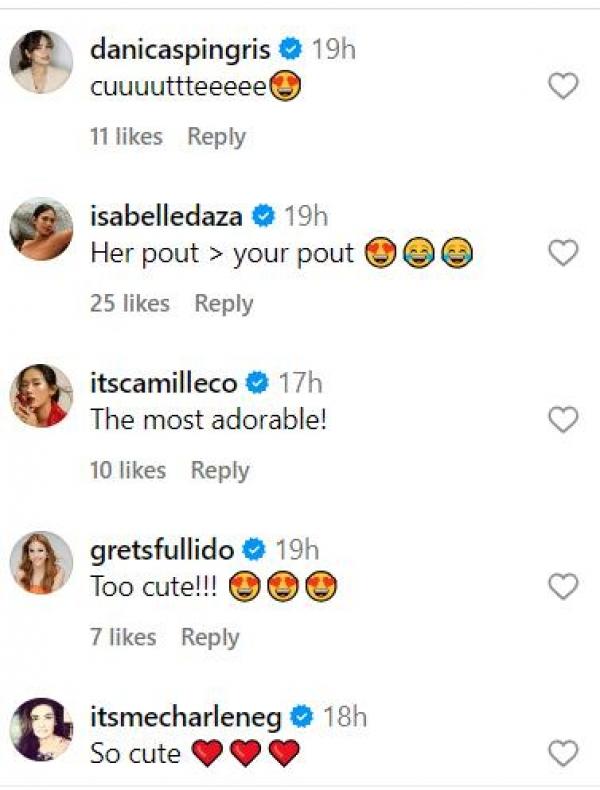Heart the gretsfullido comment
Image resolution: width=600 pixels, height=790 pixels.
(564, 587)
